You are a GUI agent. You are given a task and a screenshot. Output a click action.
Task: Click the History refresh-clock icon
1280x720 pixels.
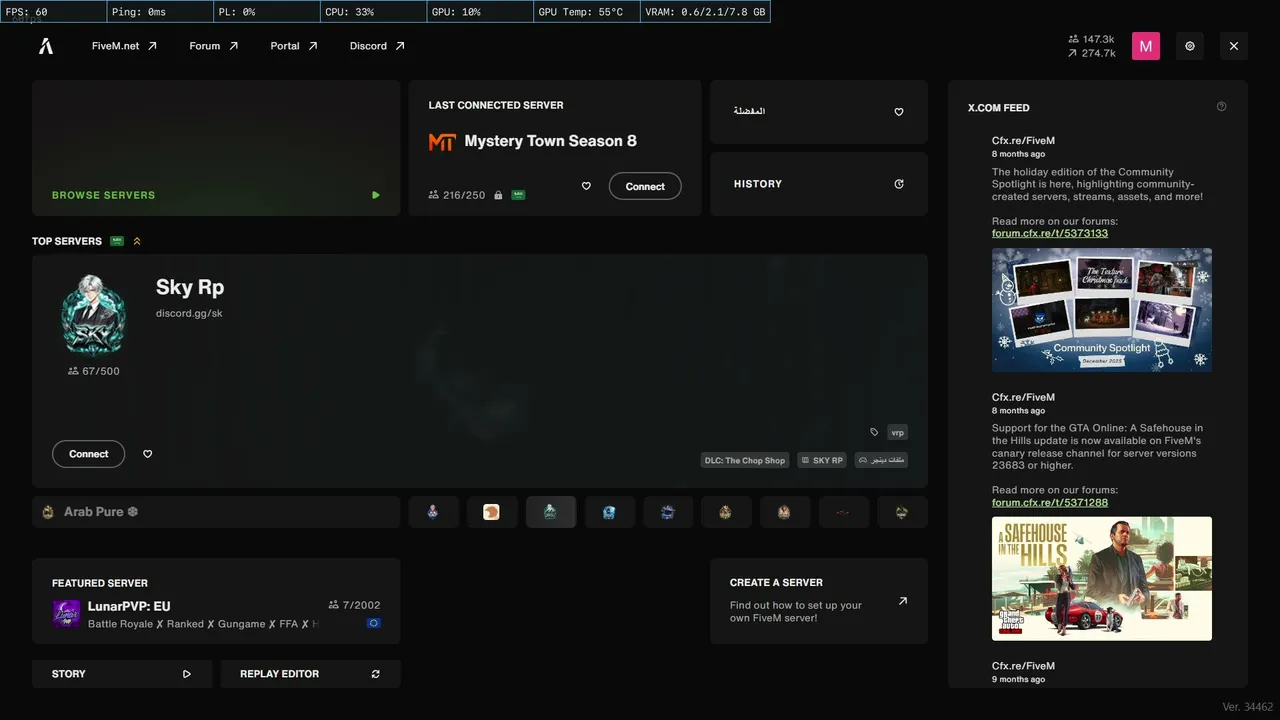point(899,184)
